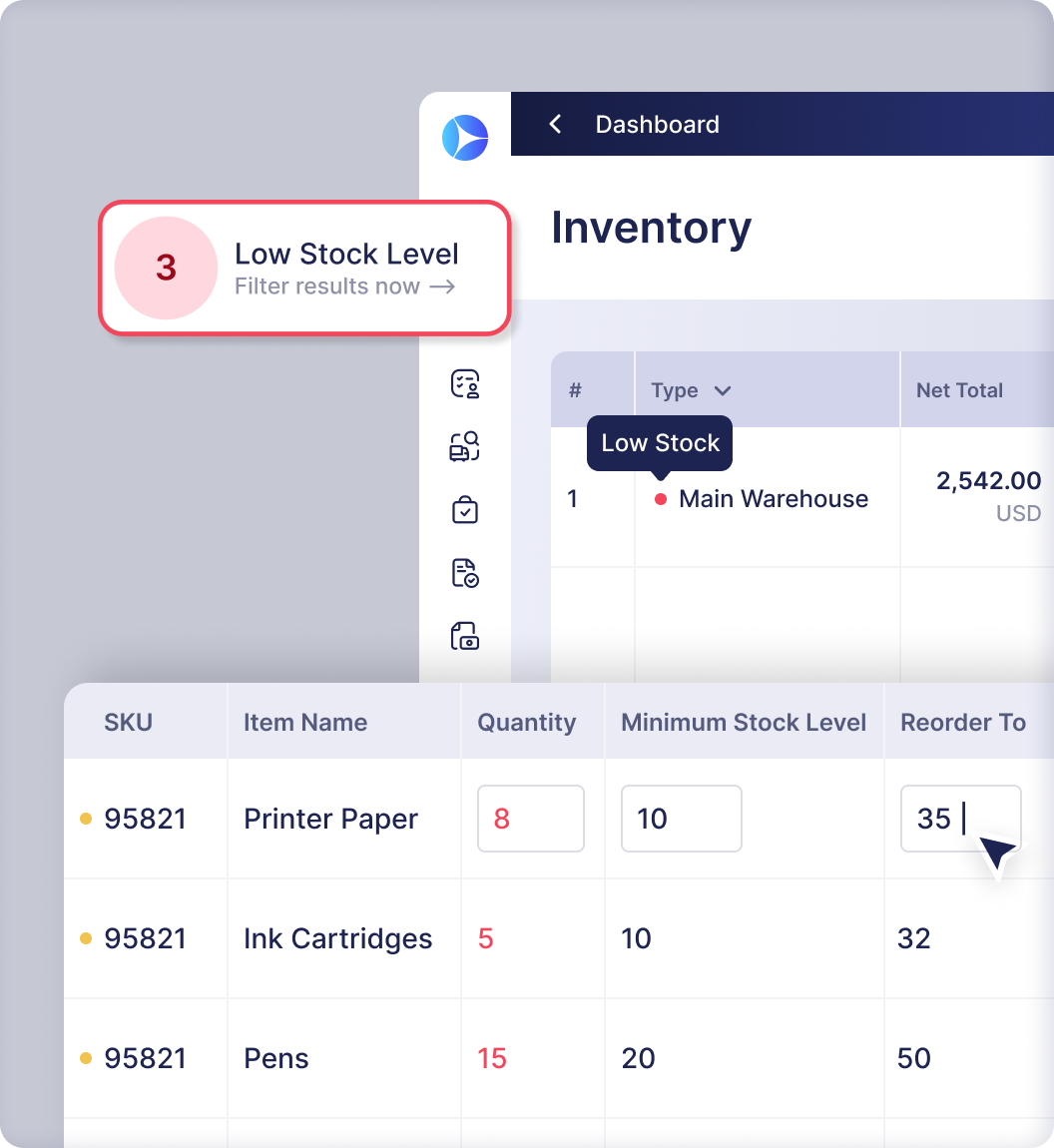Click the red Low Stock status dot
This screenshot has width=1054, height=1148.
tap(660, 499)
